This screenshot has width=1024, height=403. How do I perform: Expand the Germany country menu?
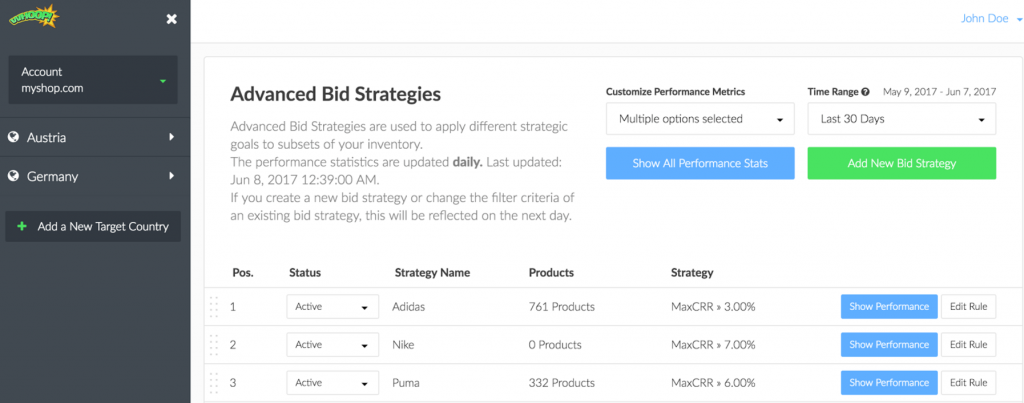click(95, 176)
